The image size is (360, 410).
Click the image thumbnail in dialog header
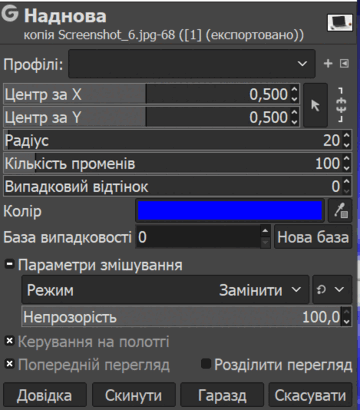pos(340,23)
